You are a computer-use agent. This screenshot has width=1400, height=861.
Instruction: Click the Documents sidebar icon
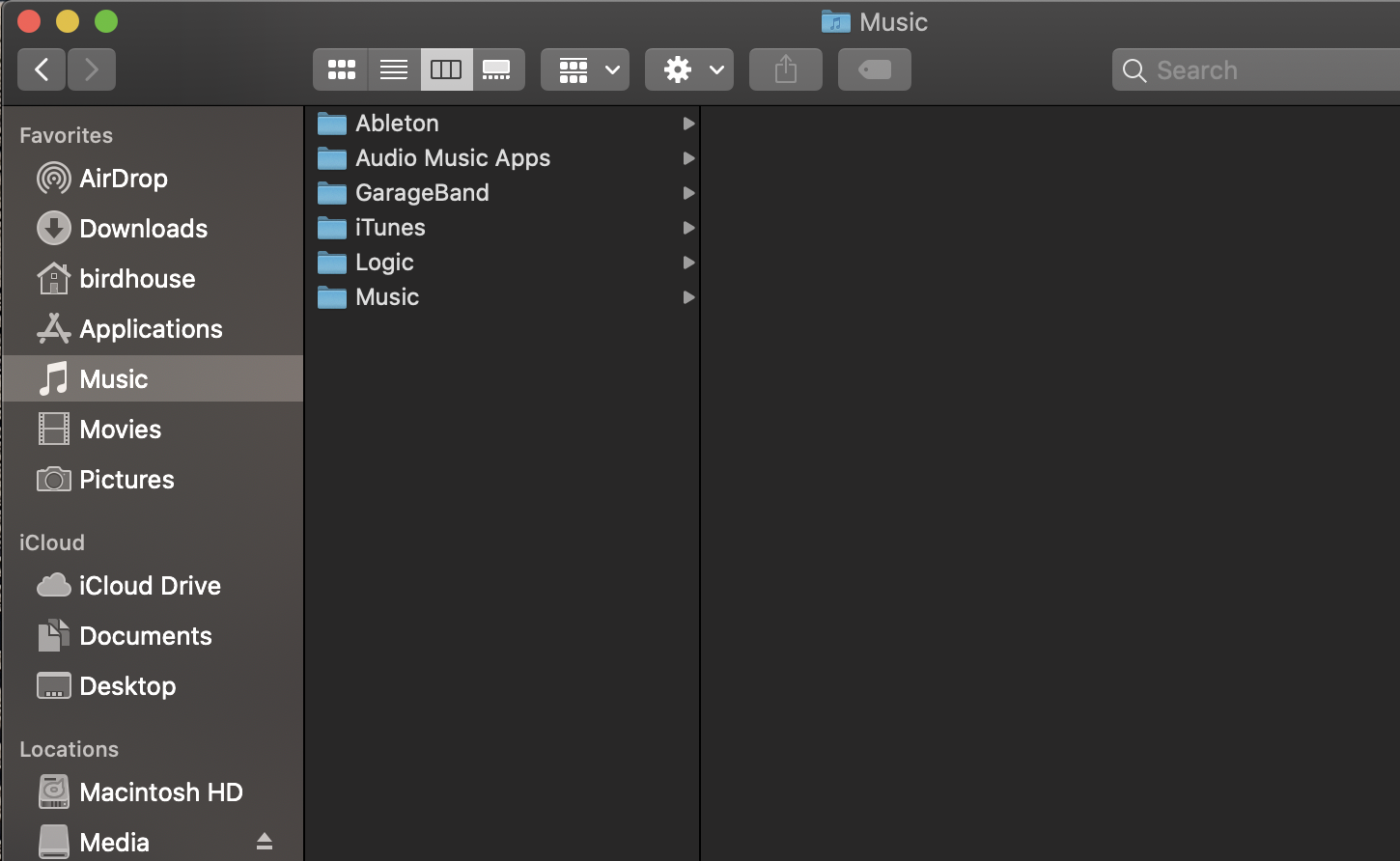53,635
